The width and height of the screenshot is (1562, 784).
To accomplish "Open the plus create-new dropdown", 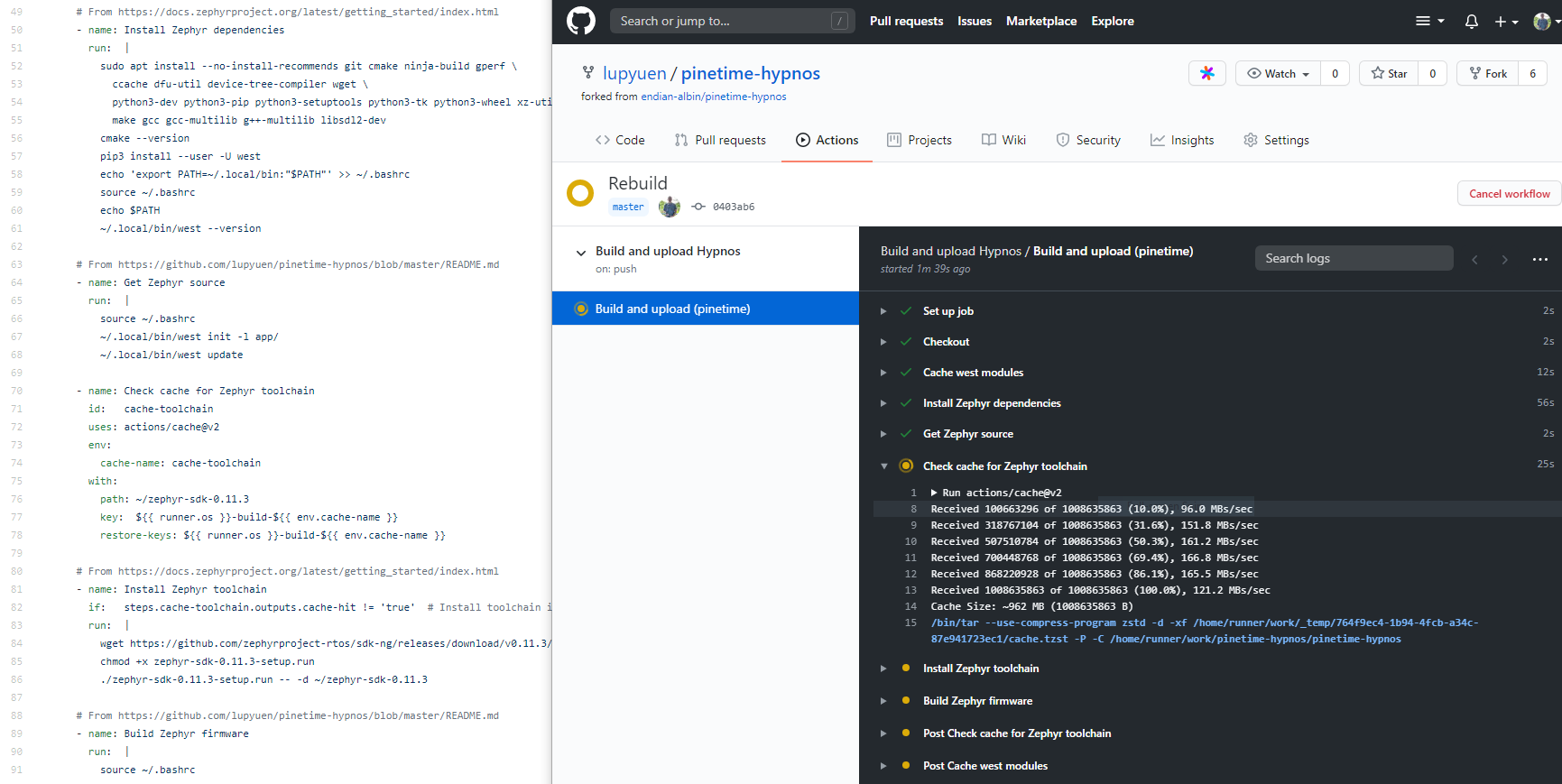I will click(x=1505, y=21).
